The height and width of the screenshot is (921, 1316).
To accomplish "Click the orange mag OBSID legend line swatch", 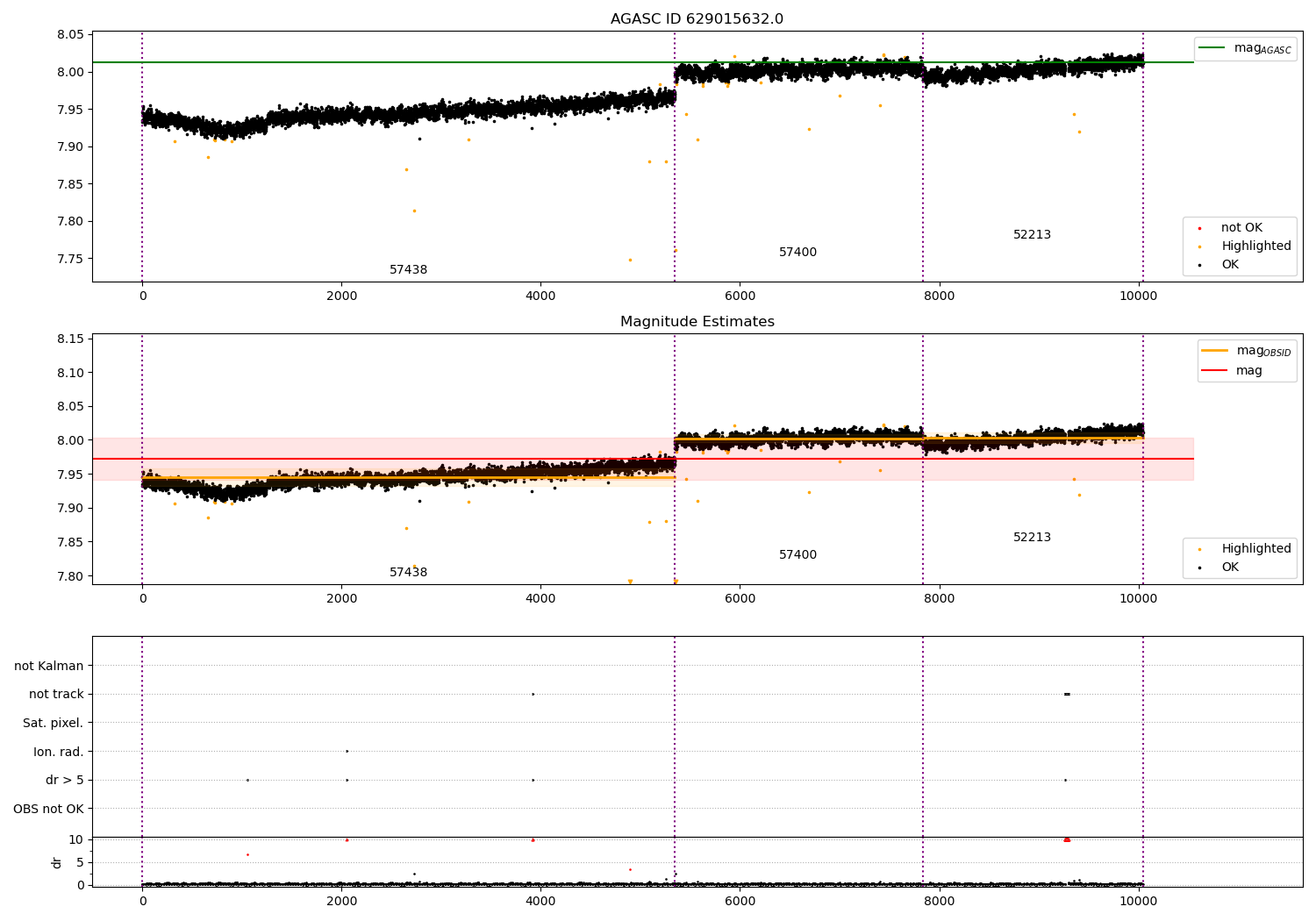I will coord(1214,351).
